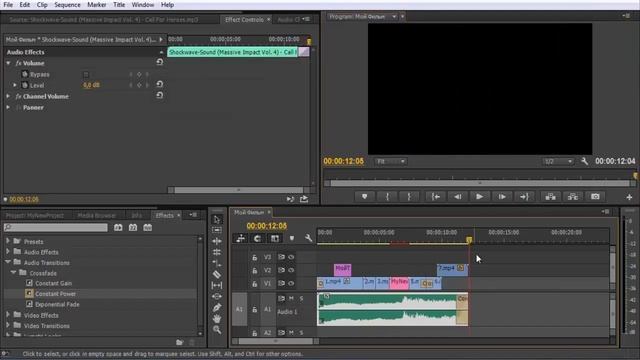Toggle the Bypass checkbox
This screenshot has height=360, width=640.
[86, 74]
